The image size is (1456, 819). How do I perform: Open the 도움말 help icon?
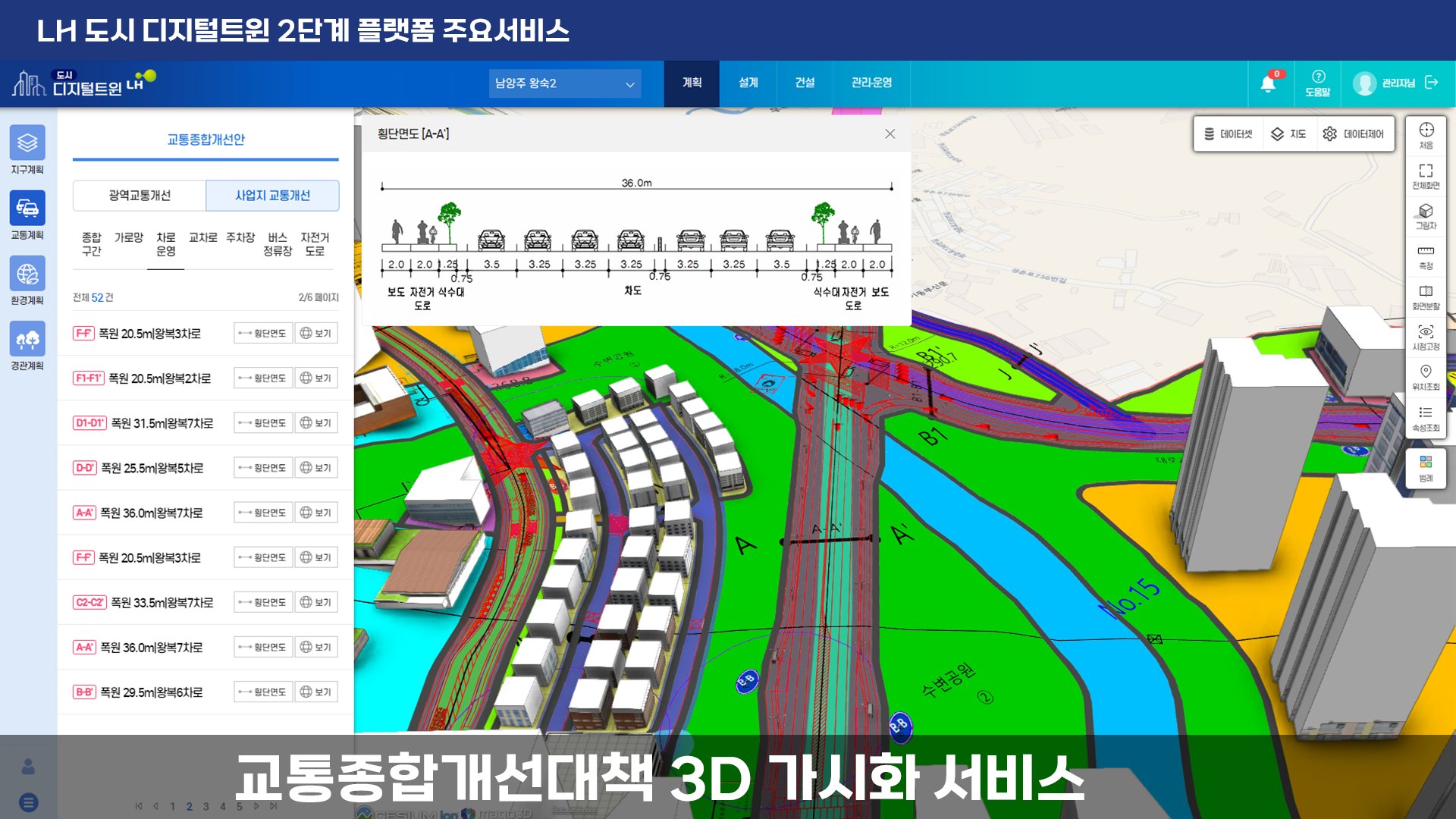[1318, 83]
